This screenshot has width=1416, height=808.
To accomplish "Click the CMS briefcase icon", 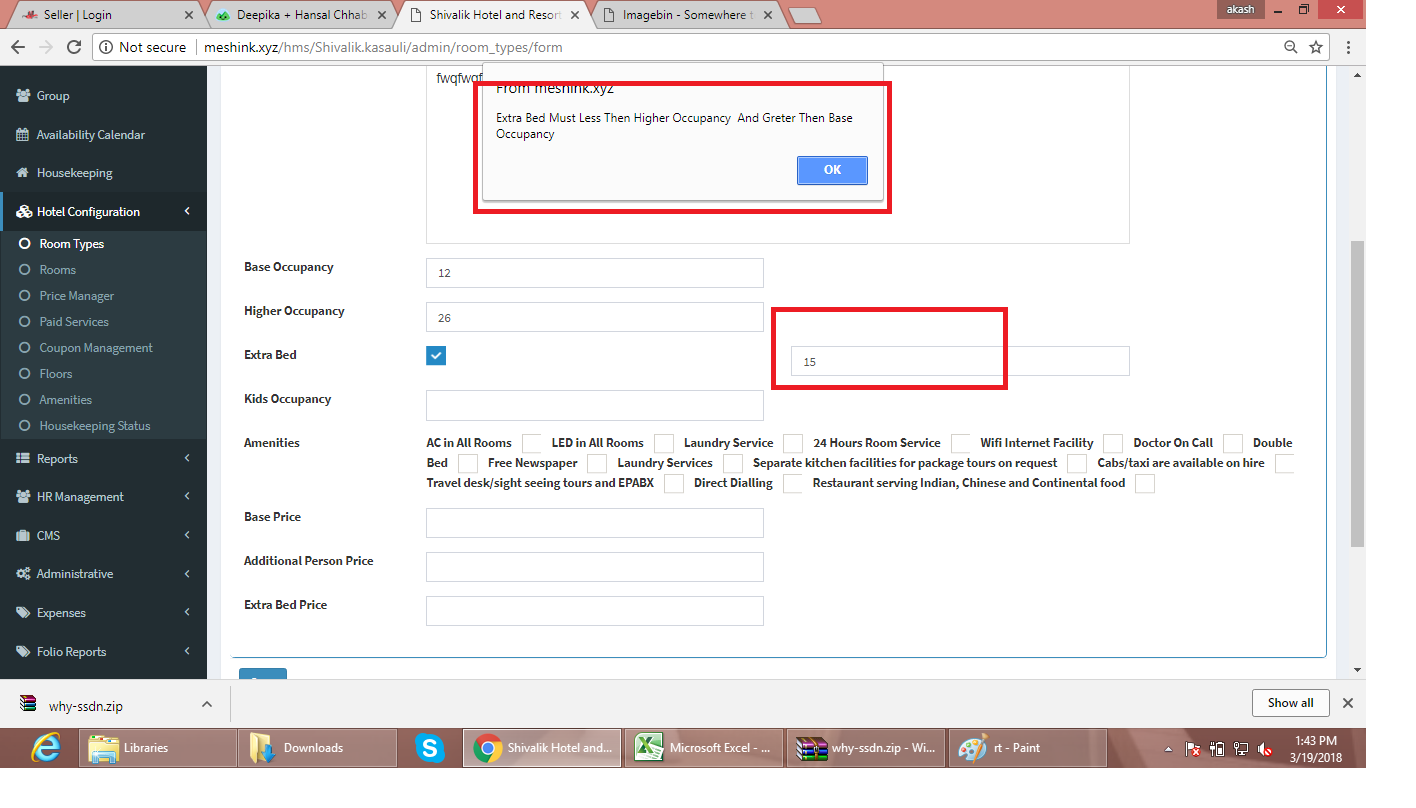I will (x=23, y=535).
